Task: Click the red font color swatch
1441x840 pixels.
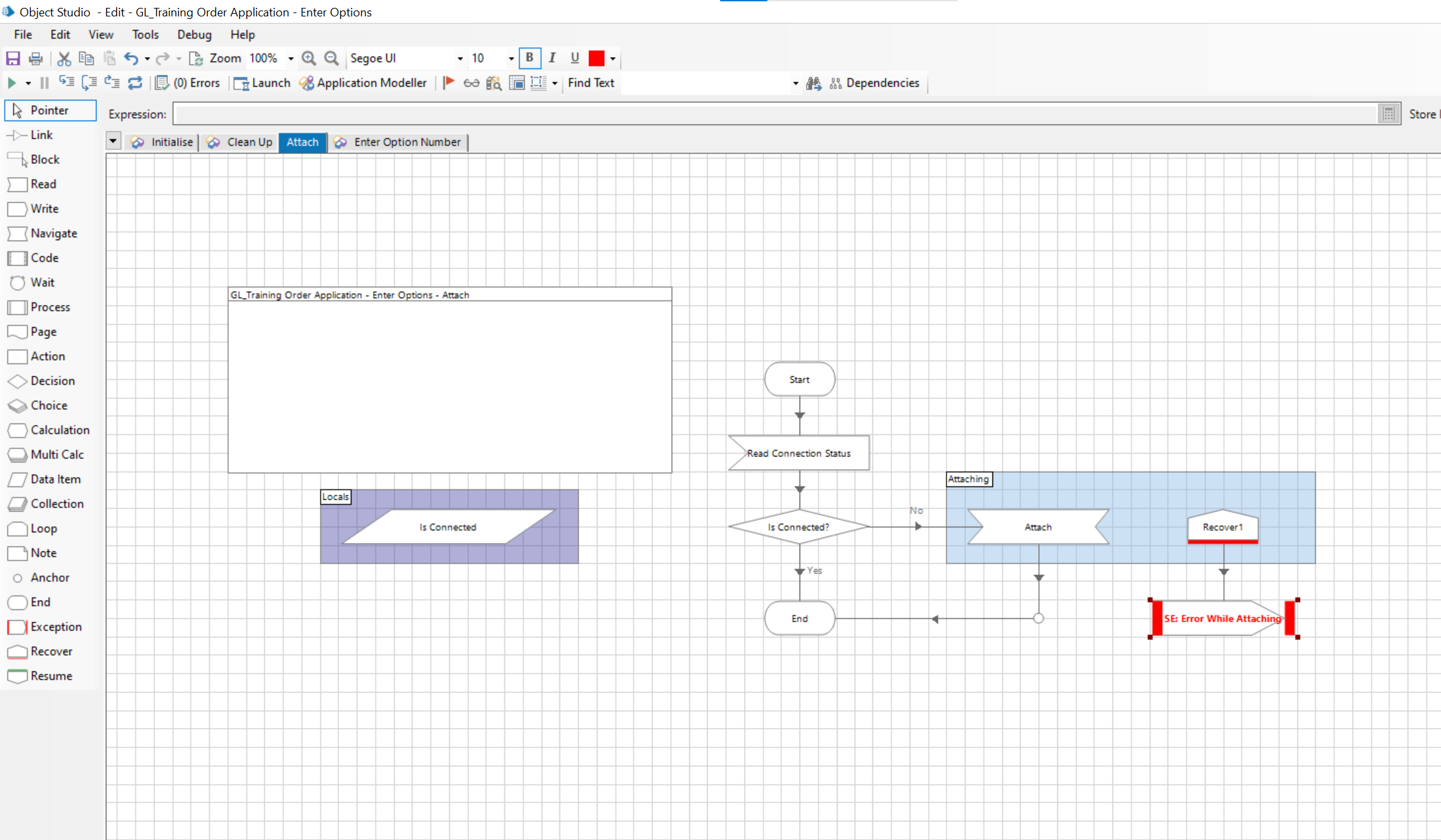Action: pyautogui.click(x=596, y=58)
